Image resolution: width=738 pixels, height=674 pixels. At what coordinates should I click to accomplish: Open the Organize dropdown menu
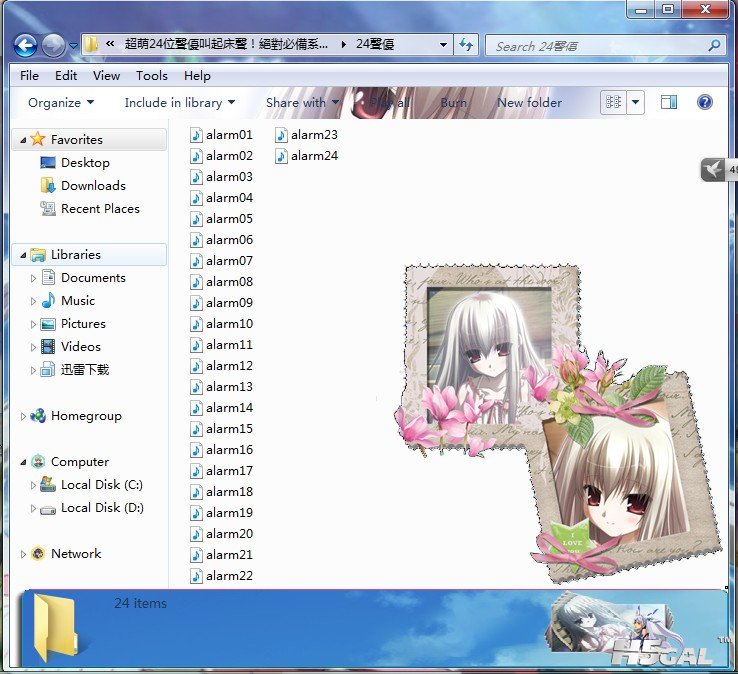[x=61, y=102]
